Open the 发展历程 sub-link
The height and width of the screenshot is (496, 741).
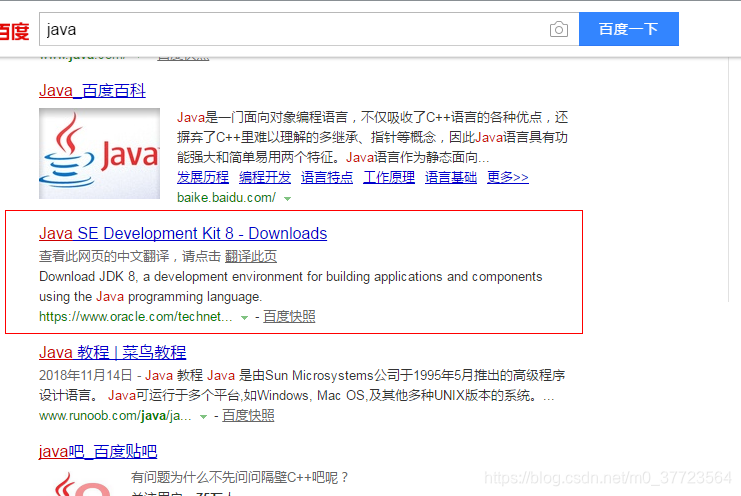pyautogui.click(x=203, y=178)
